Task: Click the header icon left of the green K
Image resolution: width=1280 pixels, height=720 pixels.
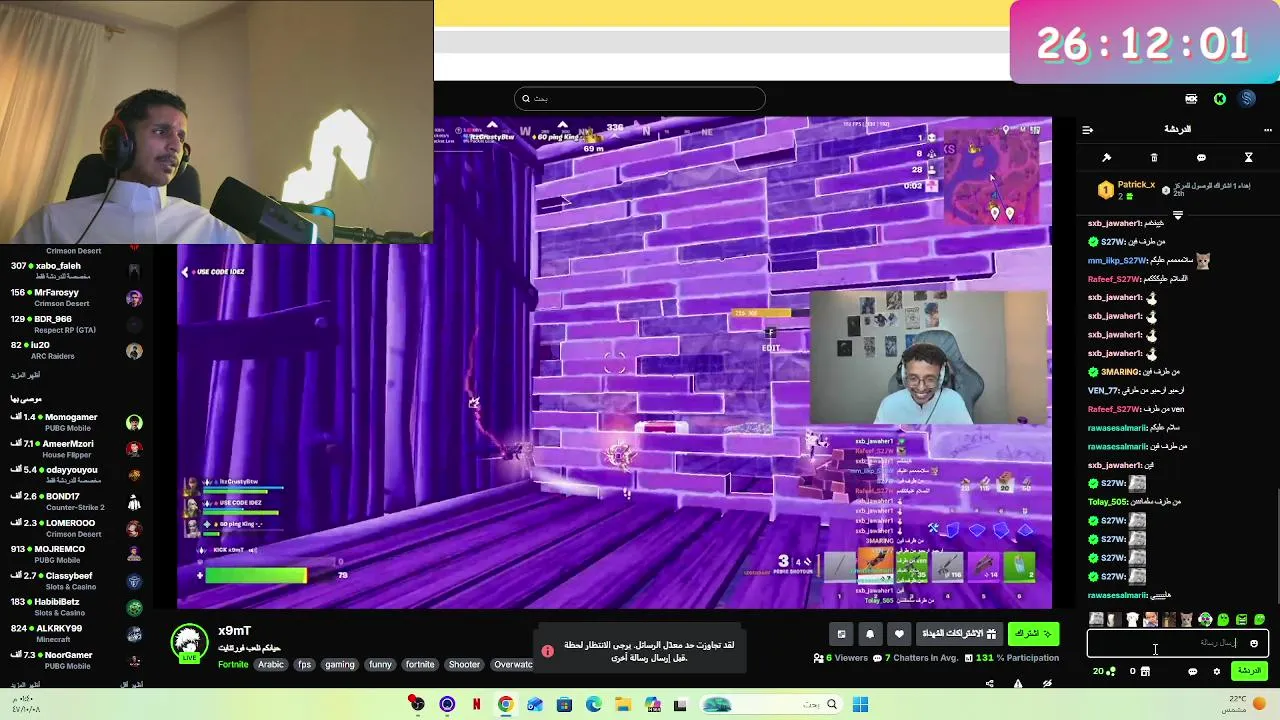Action: point(1191,99)
